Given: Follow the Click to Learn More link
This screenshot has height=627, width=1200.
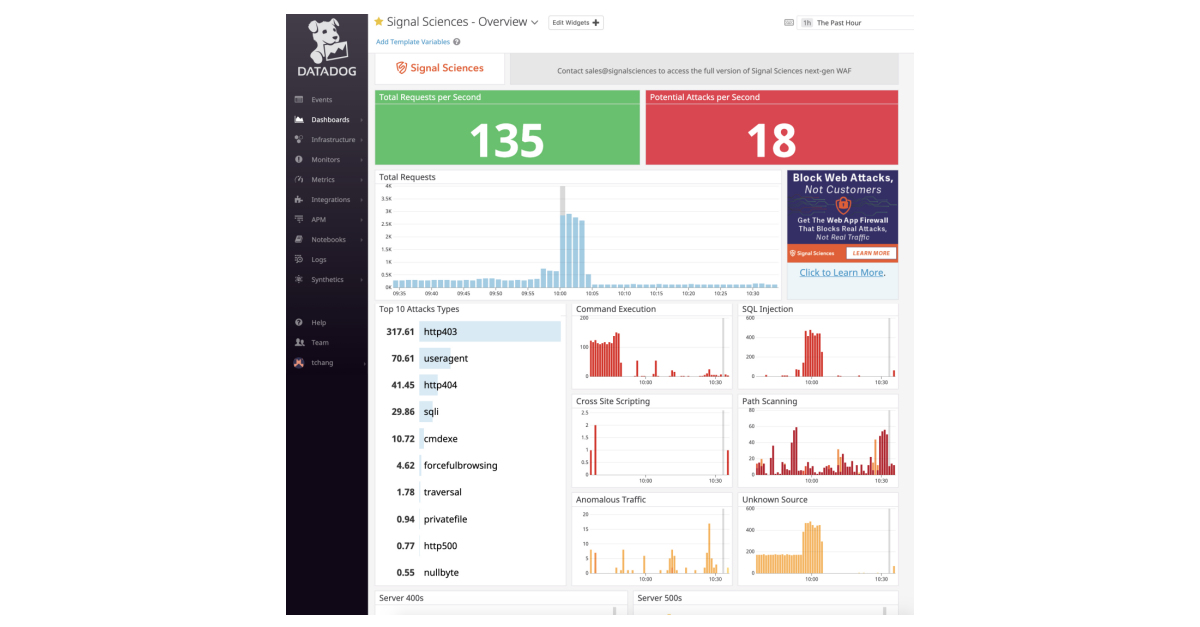Looking at the screenshot, I should [x=842, y=272].
